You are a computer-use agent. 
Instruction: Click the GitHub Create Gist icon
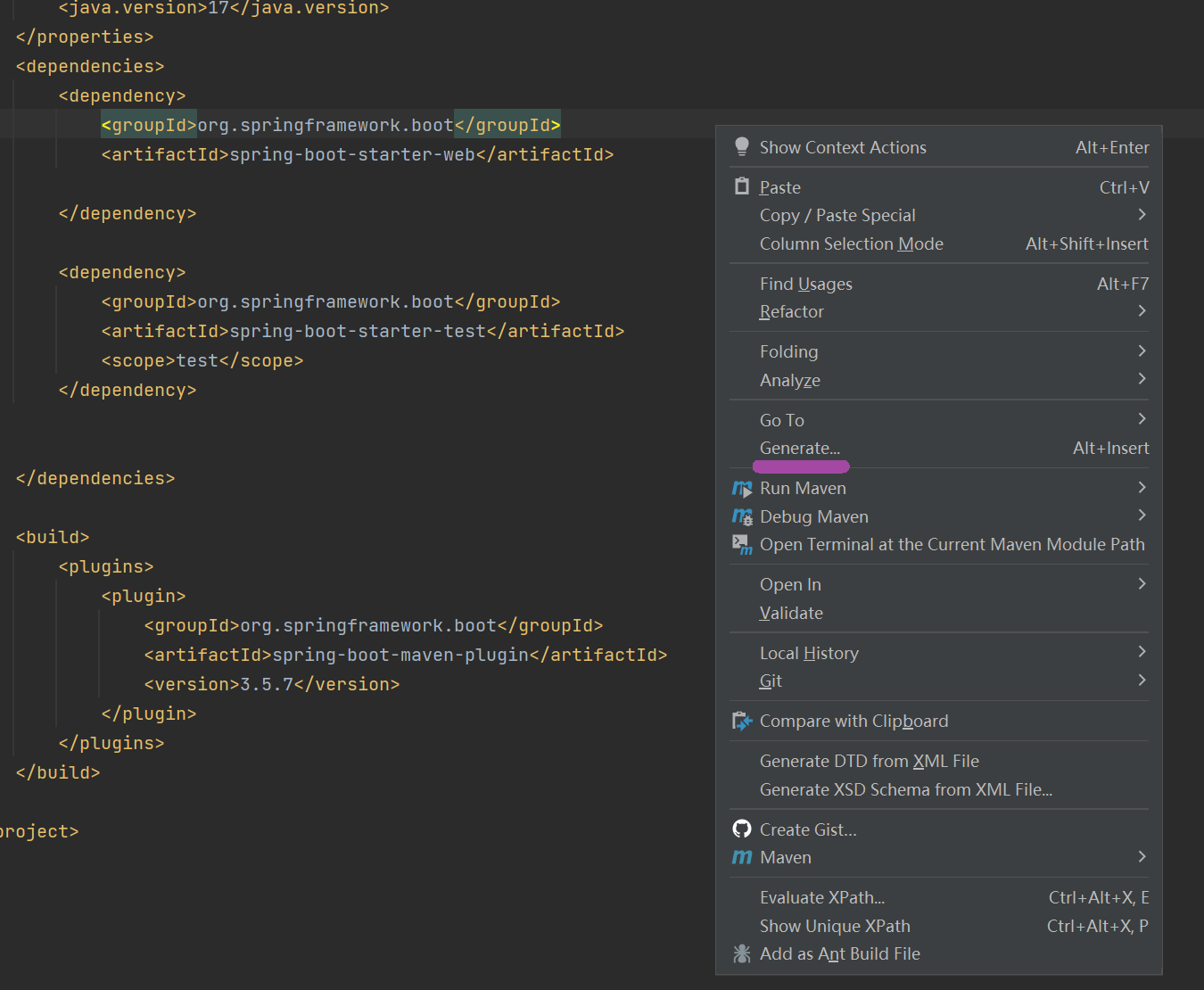(x=742, y=829)
